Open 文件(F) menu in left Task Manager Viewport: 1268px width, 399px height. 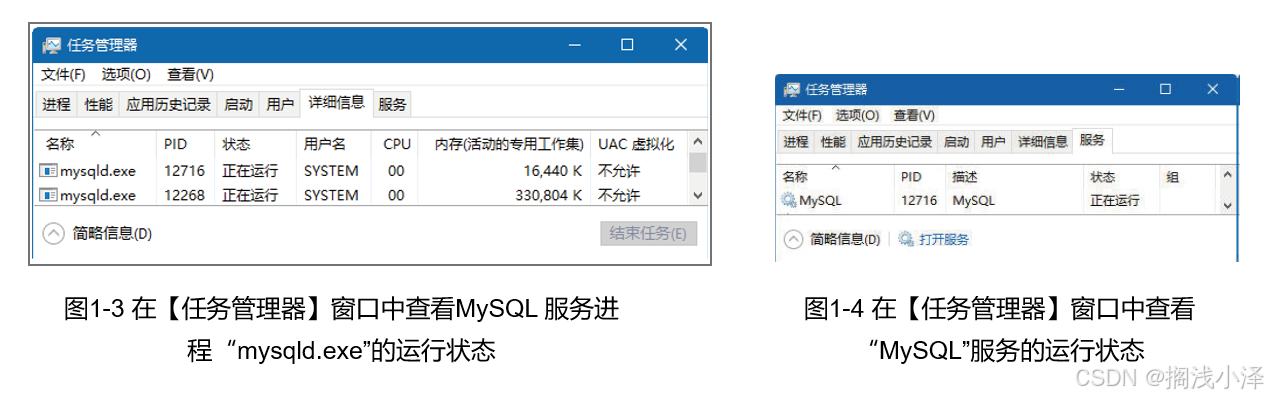63,74
